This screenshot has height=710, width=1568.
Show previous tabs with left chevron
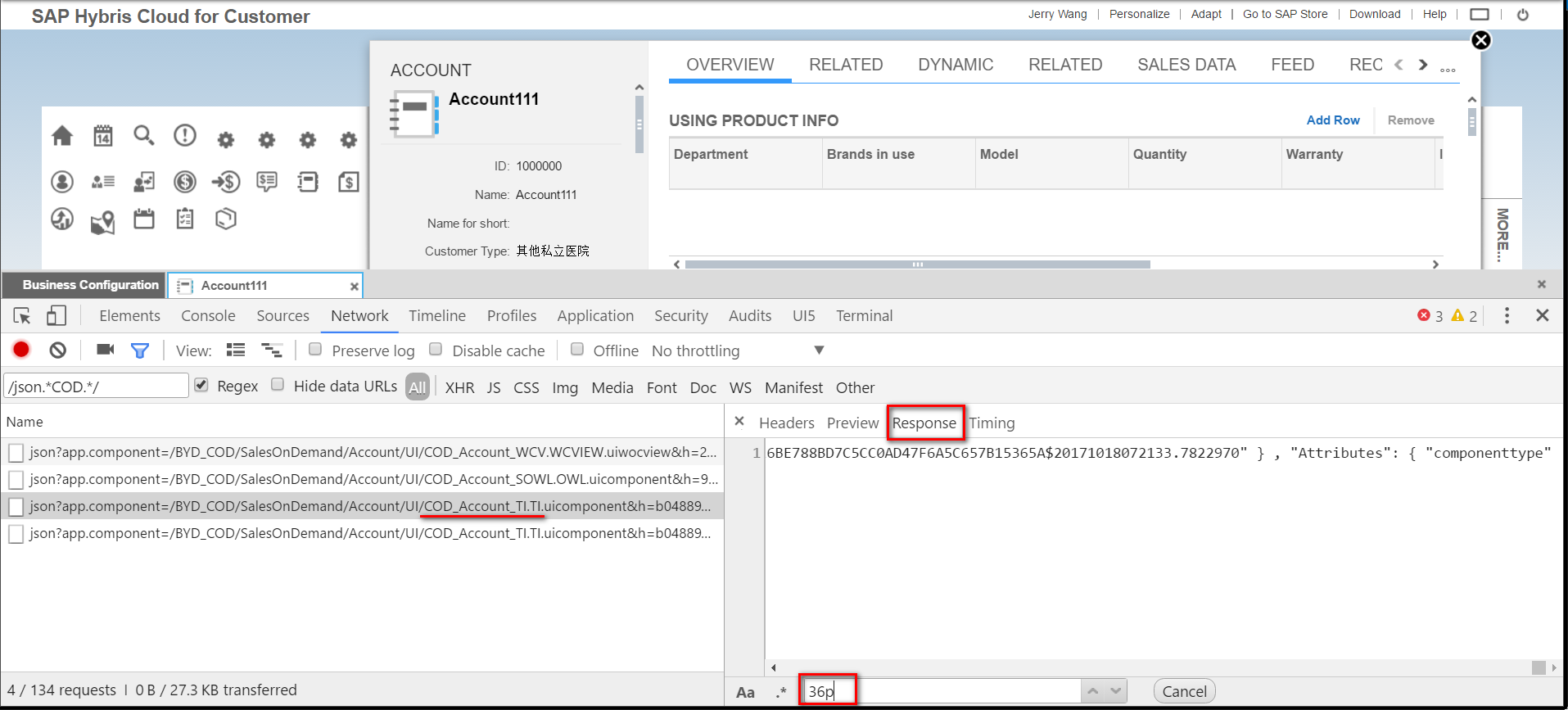pyautogui.click(x=1399, y=65)
